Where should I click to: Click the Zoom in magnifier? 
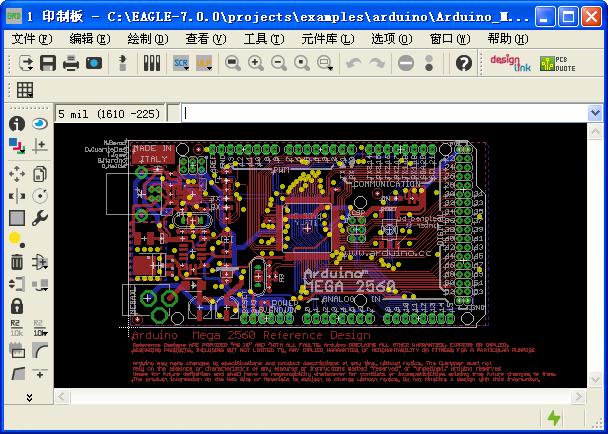255,63
